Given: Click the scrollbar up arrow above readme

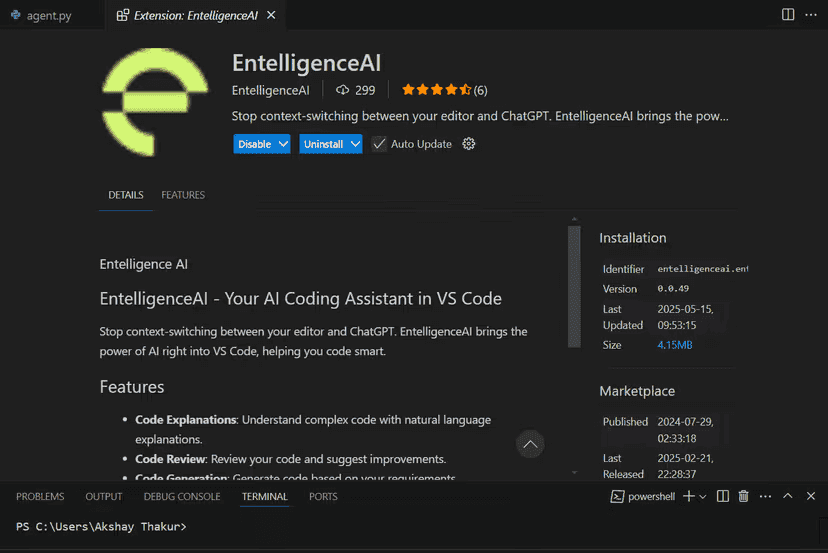Looking at the screenshot, I should click(574, 219).
